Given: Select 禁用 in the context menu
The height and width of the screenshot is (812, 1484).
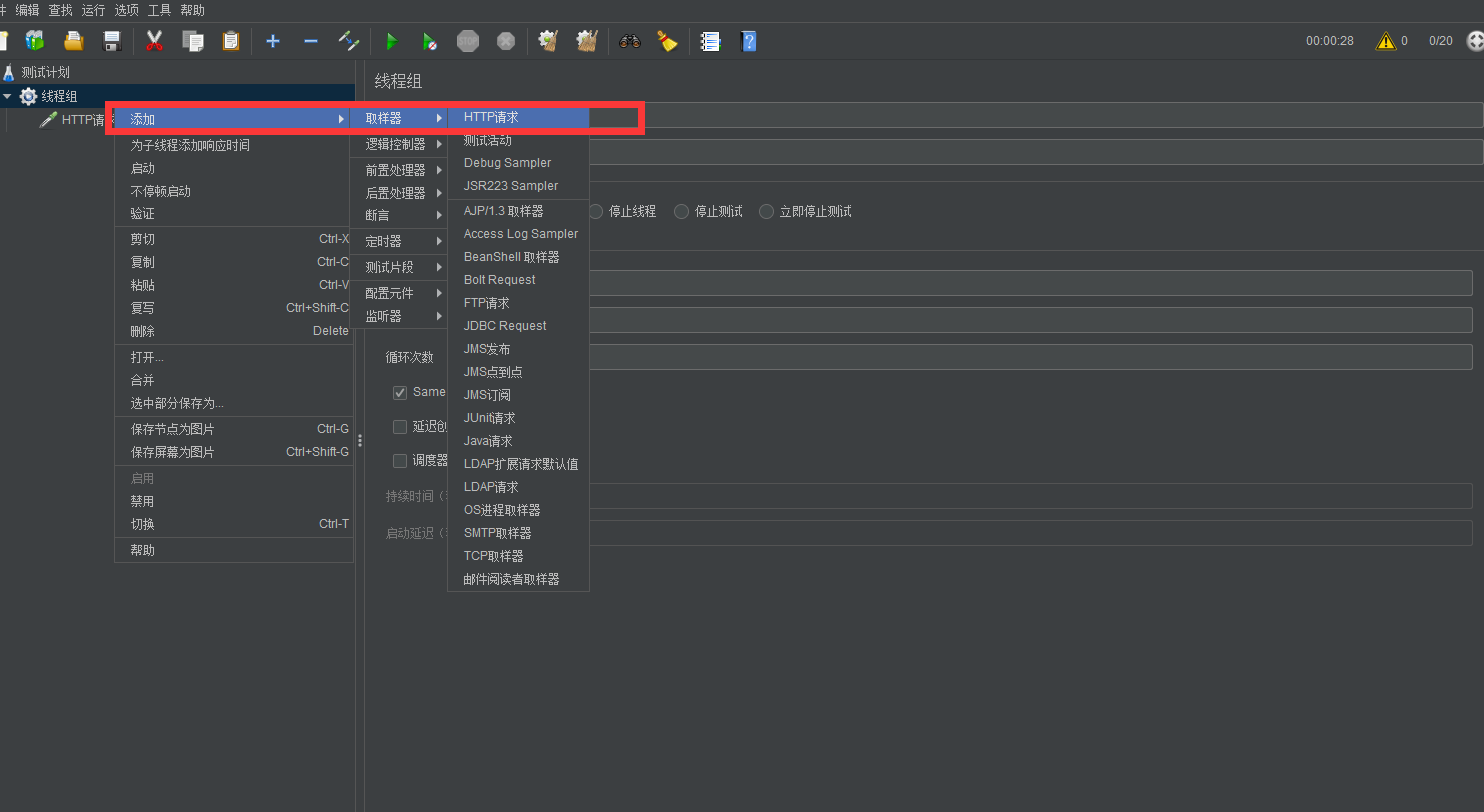Looking at the screenshot, I should tap(235, 501).
